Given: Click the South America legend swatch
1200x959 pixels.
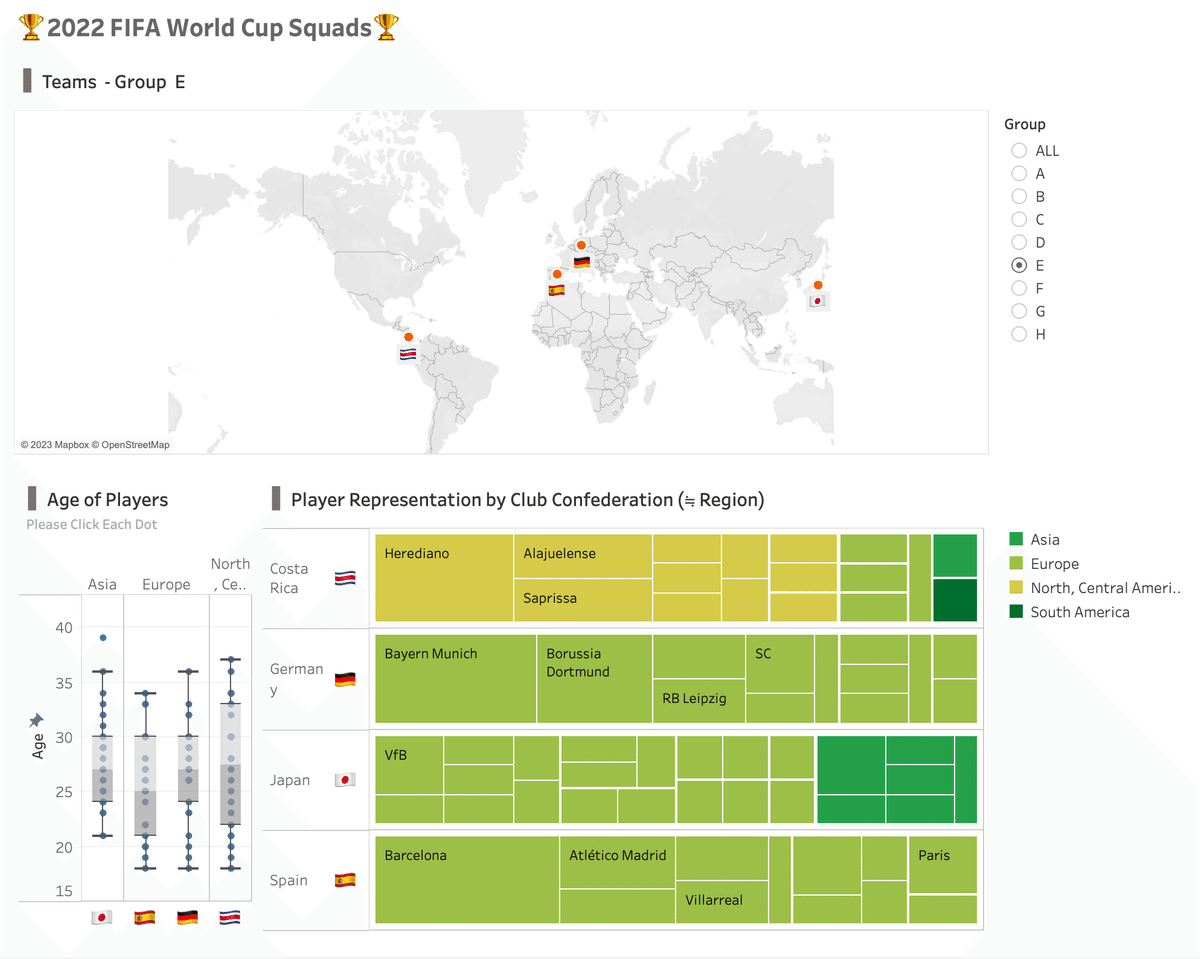Looking at the screenshot, I should [x=1016, y=612].
